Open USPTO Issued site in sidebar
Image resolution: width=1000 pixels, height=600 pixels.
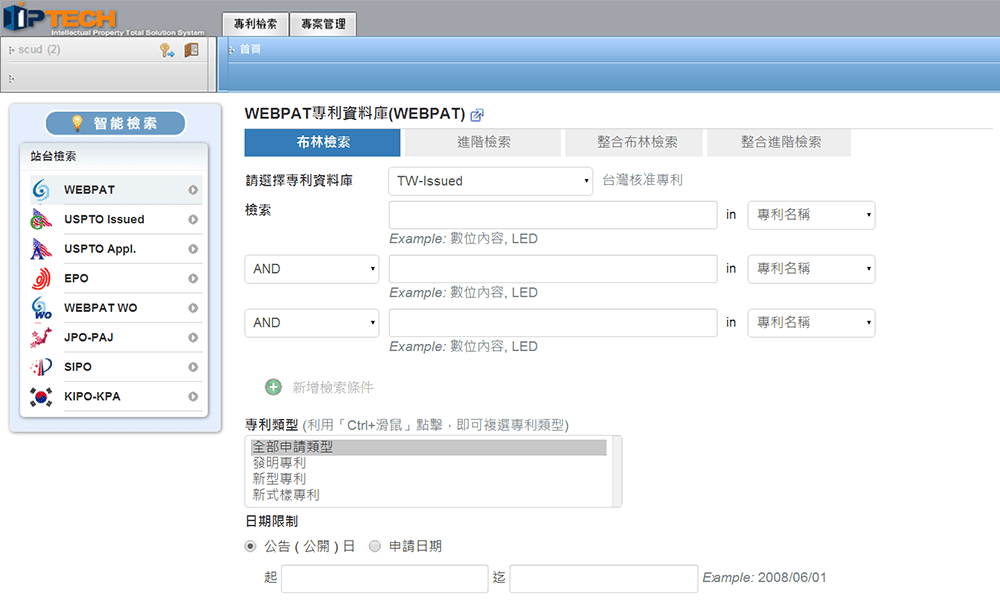point(116,219)
